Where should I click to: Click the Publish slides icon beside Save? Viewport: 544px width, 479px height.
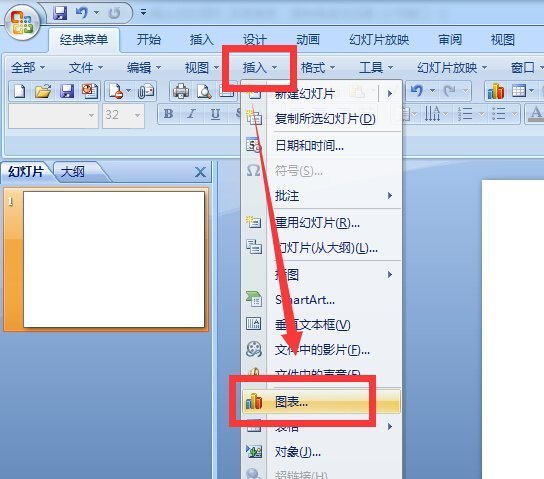(x=90, y=92)
